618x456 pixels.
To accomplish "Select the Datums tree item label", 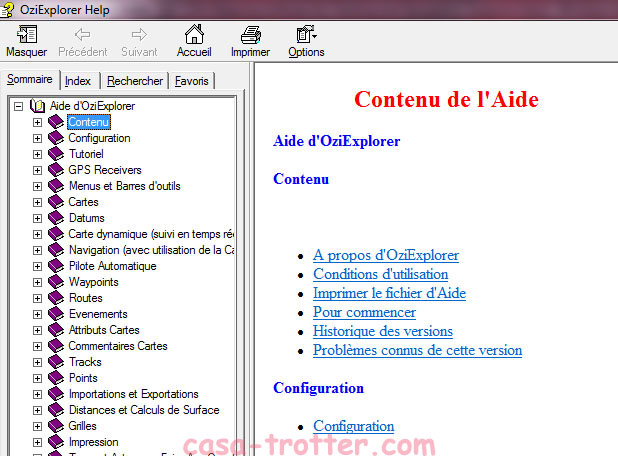I will (86, 218).
